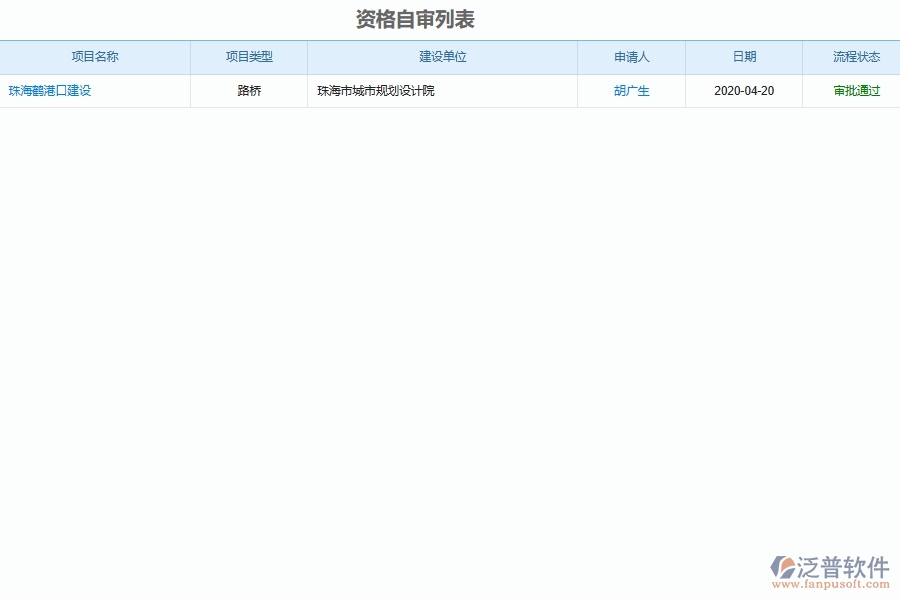Click the 申请人 column header

pos(631,57)
